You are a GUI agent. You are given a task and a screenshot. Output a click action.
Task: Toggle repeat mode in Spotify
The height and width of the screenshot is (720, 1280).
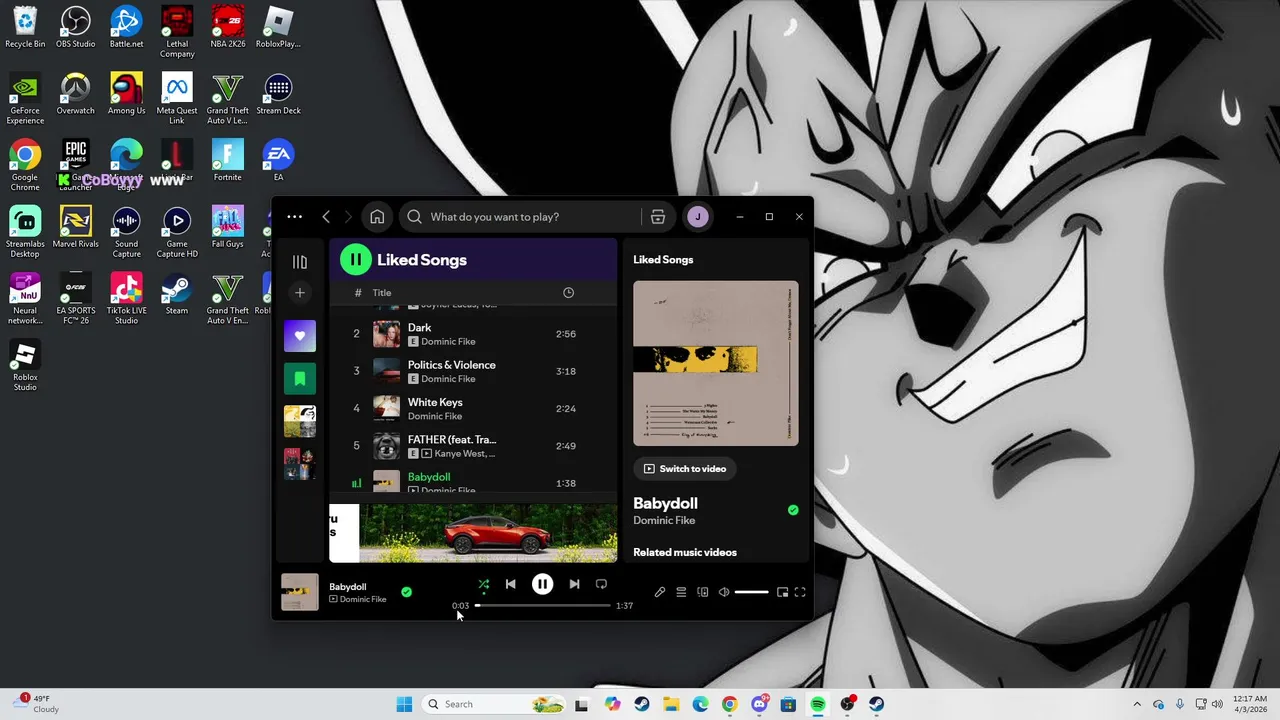[601, 584]
